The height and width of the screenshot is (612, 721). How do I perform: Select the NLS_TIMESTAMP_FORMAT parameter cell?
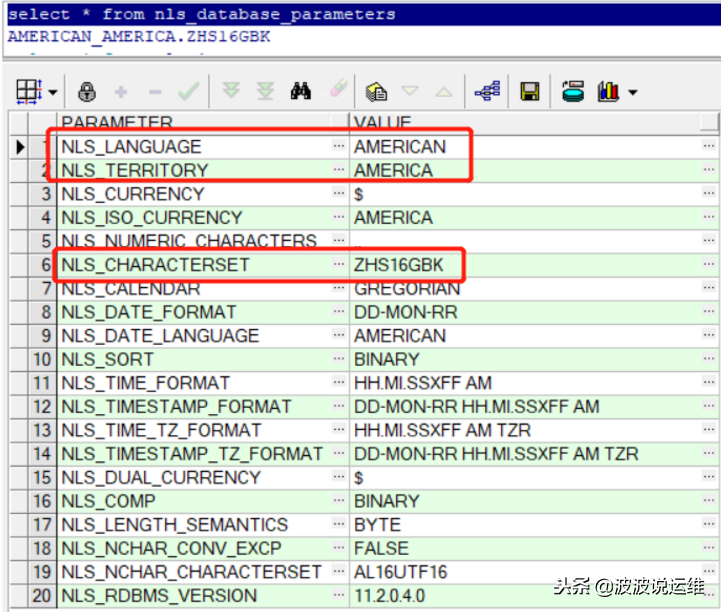pyautogui.click(x=202, y=406)
